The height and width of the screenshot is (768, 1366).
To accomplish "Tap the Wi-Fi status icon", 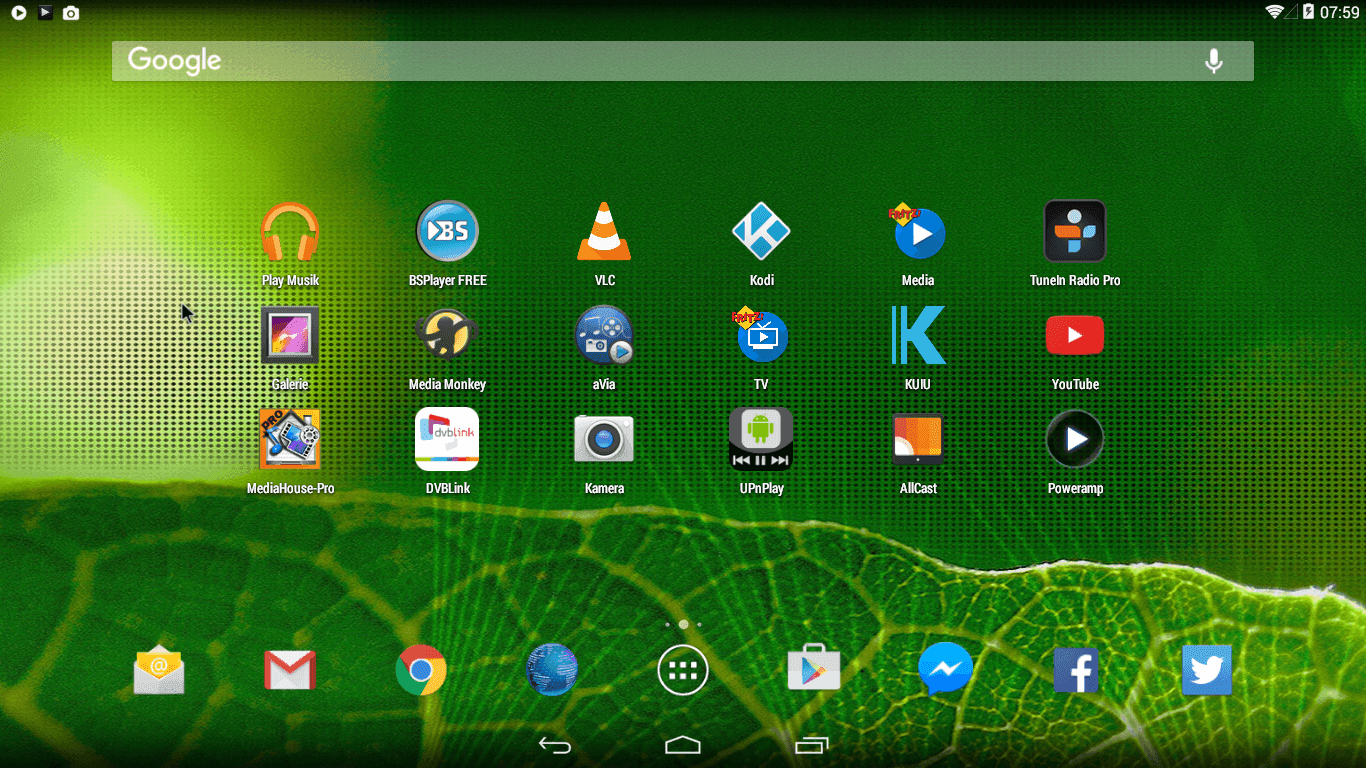I will (x=1274, y=12).
